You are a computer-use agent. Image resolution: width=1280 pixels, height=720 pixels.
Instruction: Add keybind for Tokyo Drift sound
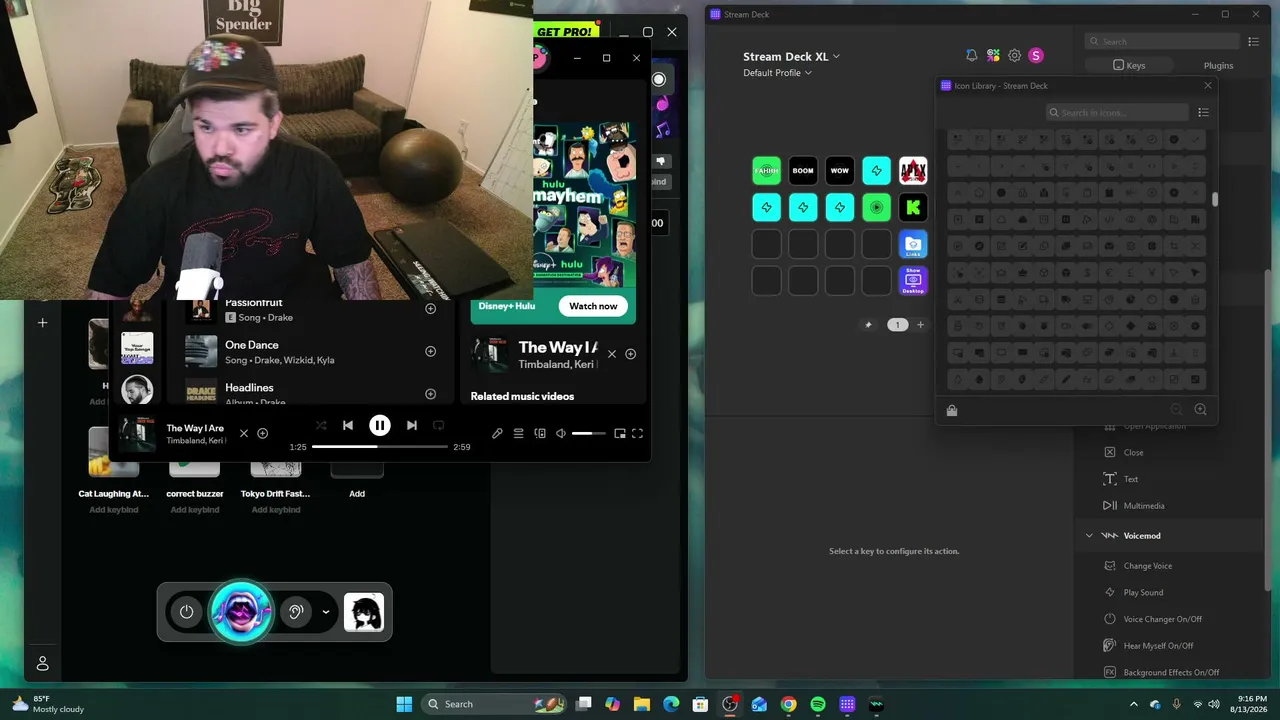tap(276, 510)
